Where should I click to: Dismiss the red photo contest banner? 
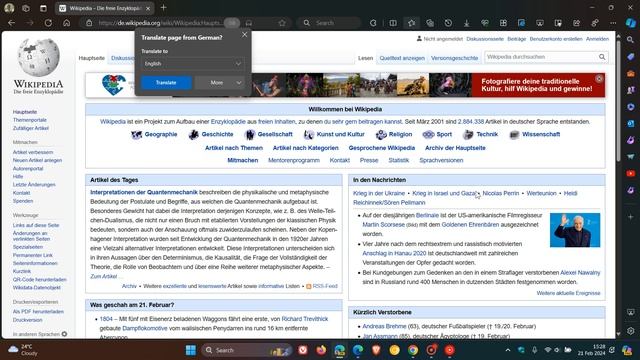click(599, 78)
